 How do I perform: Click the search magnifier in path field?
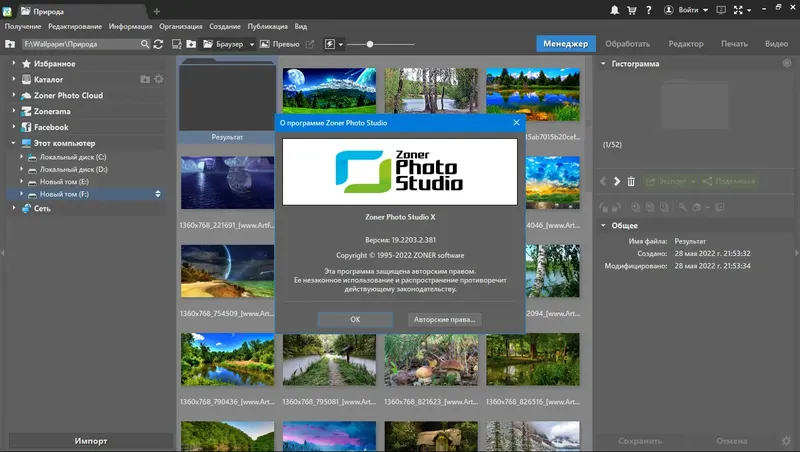click(x=144, y=45)
